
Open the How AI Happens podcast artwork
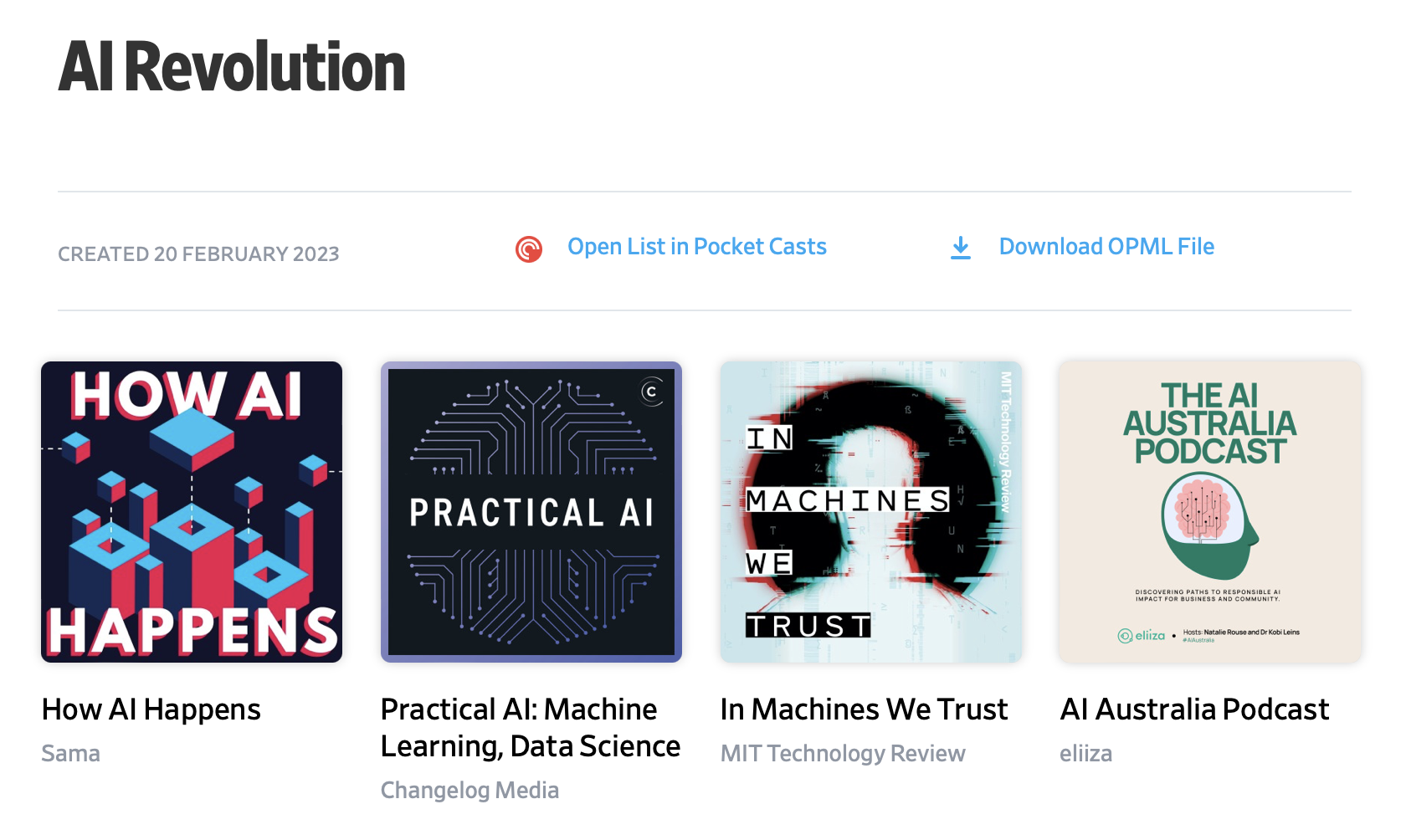[191, 511]
